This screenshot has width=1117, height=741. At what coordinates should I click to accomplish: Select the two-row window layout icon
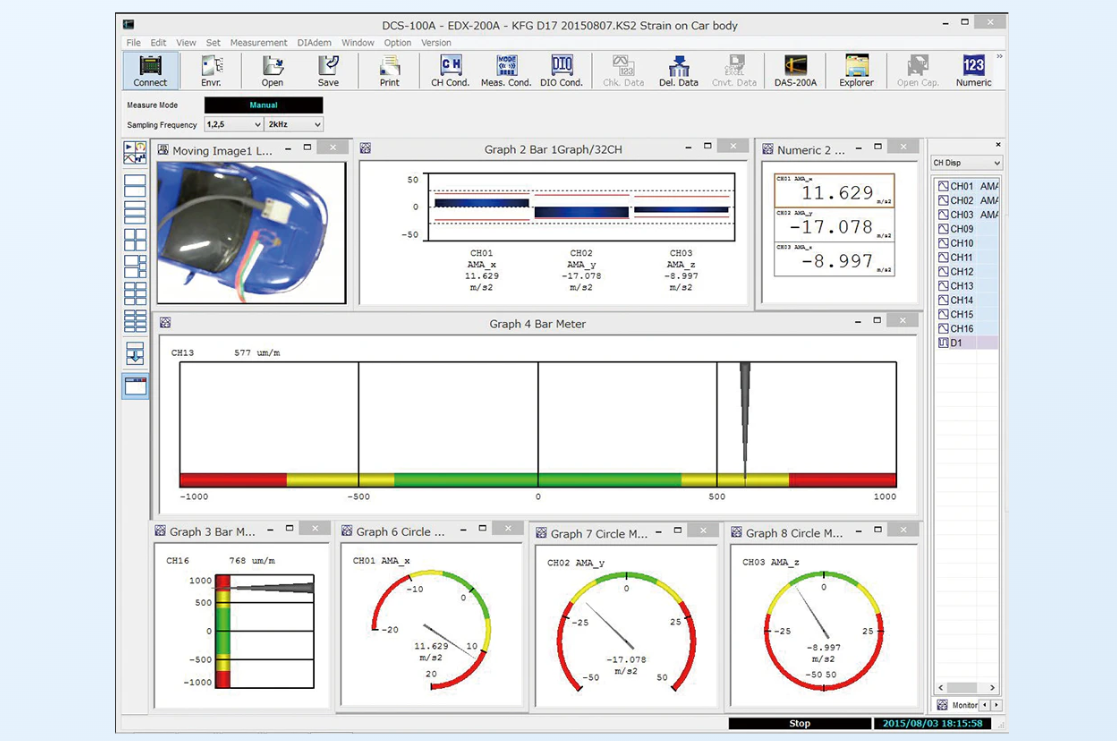pos(135,186)
